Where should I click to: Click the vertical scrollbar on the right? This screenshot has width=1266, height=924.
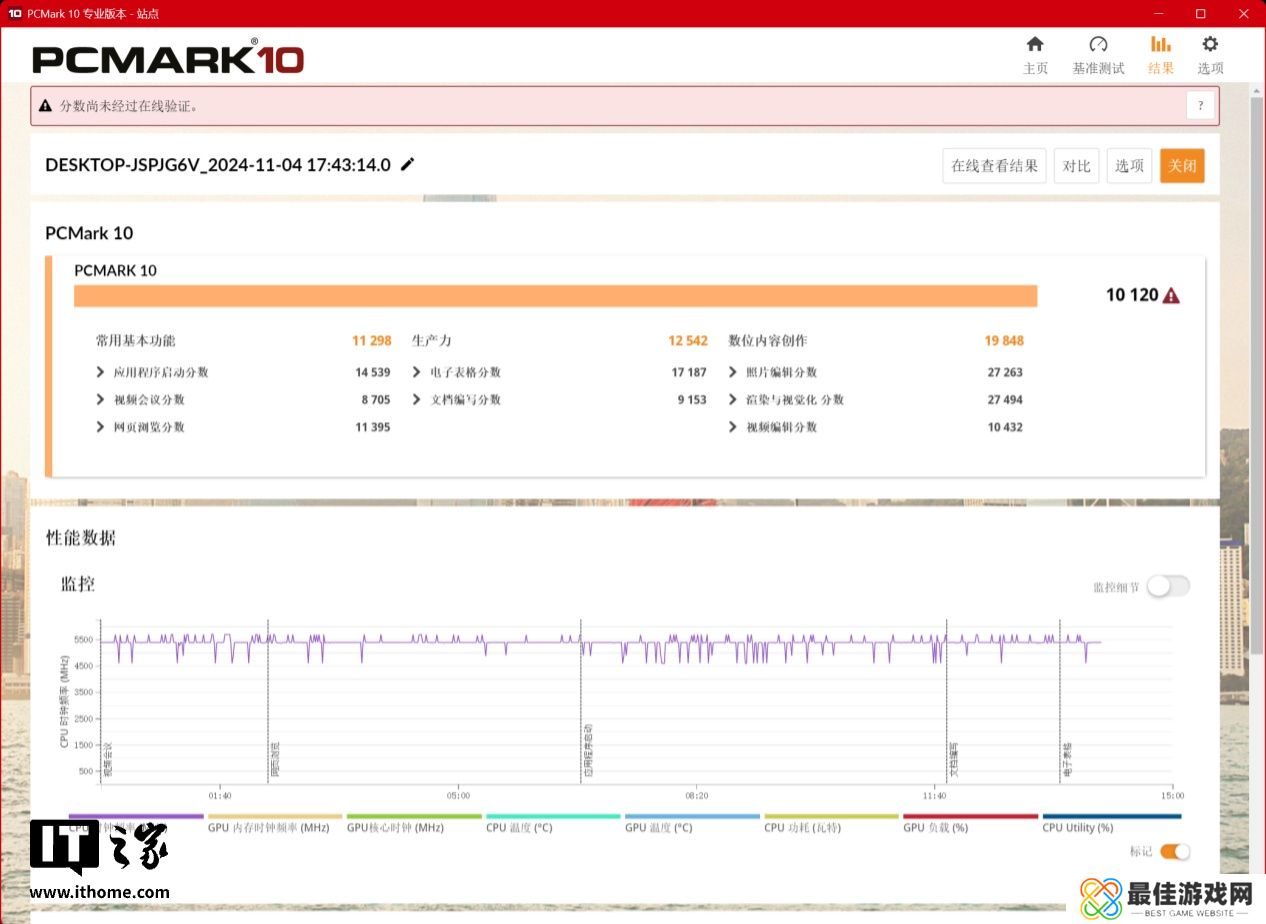point(1258,400)
